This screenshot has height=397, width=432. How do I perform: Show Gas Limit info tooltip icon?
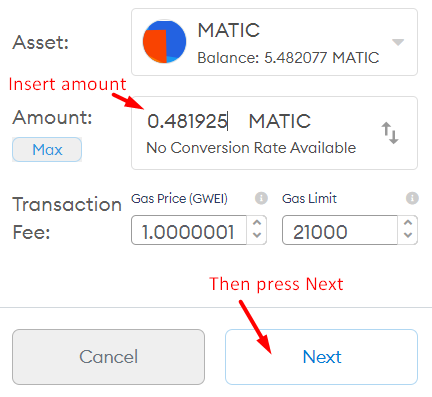pyautogui.click(x=412, y=198)
